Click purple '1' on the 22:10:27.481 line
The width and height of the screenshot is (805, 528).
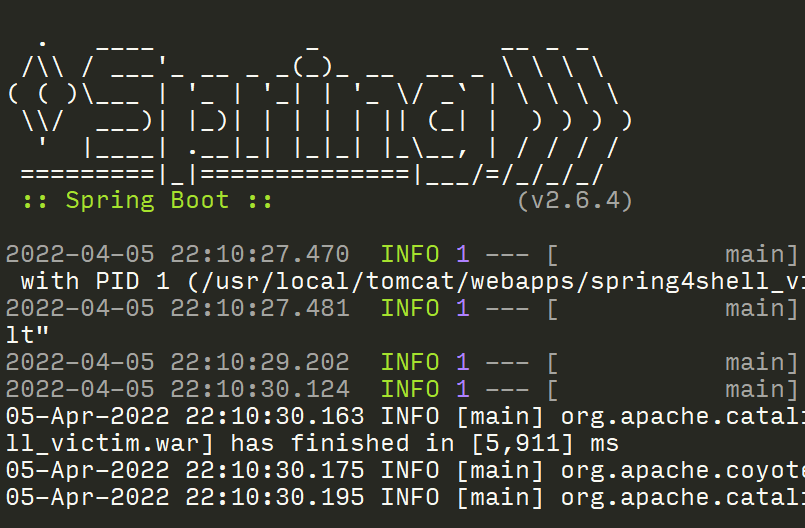click(463, 309)
